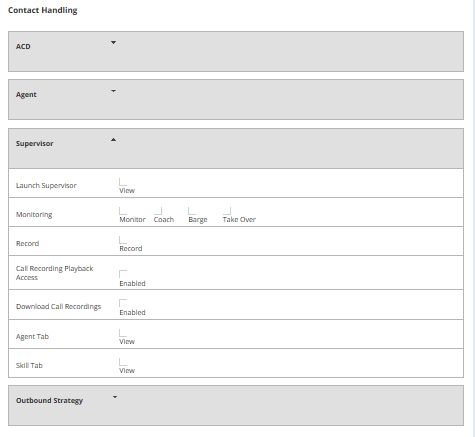475x437 pixels.
Task: Click the Supervisor section header label
Action: pos(35,144)
